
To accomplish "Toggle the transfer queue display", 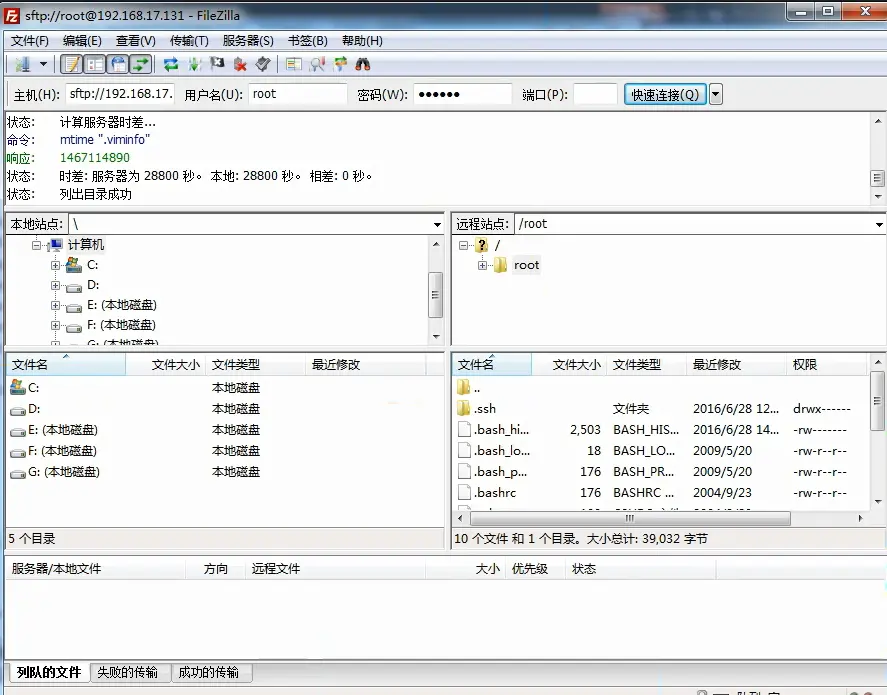I will click(x=141, y=64).
